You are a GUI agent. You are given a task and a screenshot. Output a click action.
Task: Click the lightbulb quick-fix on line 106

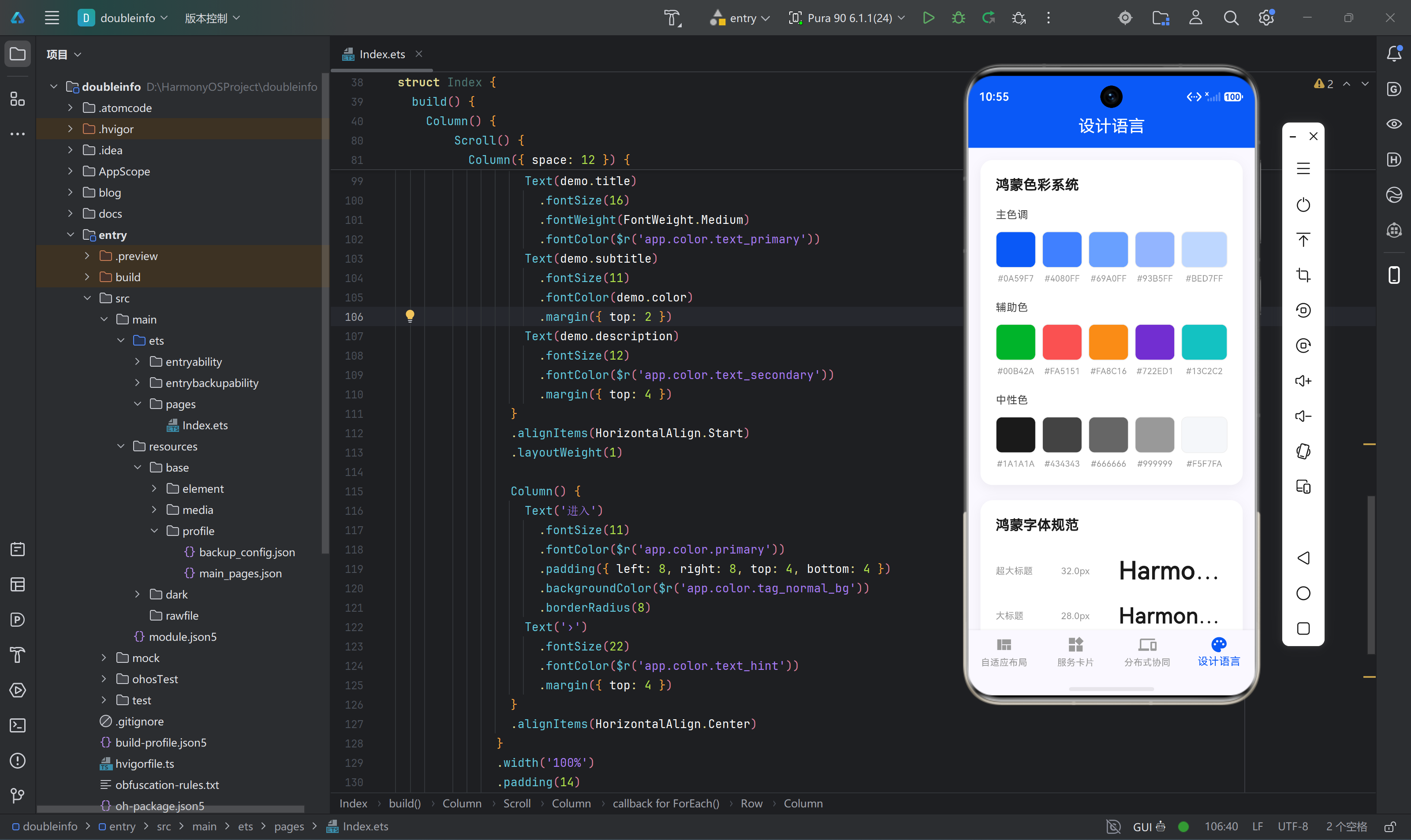click(x=410, y=316)
